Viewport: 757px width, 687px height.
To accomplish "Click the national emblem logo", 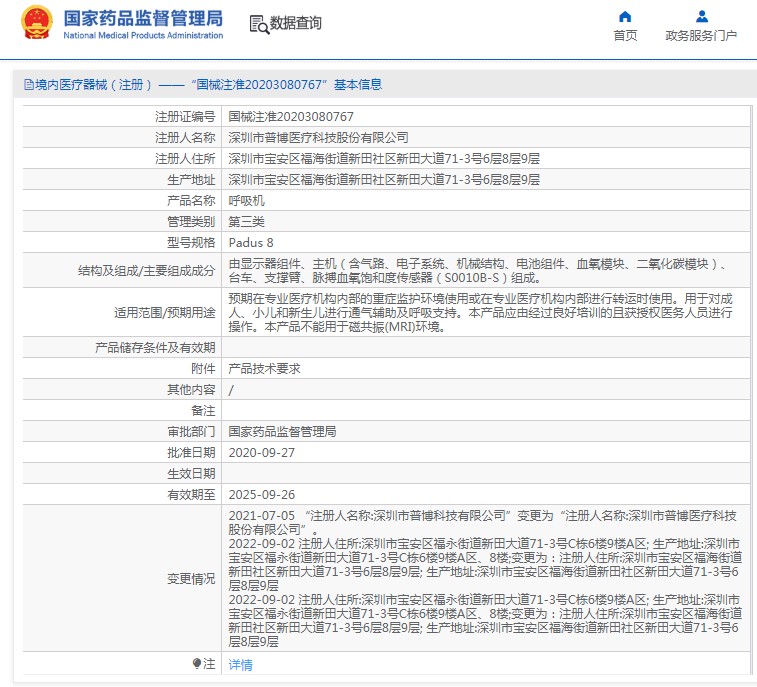I will point(37,22).
